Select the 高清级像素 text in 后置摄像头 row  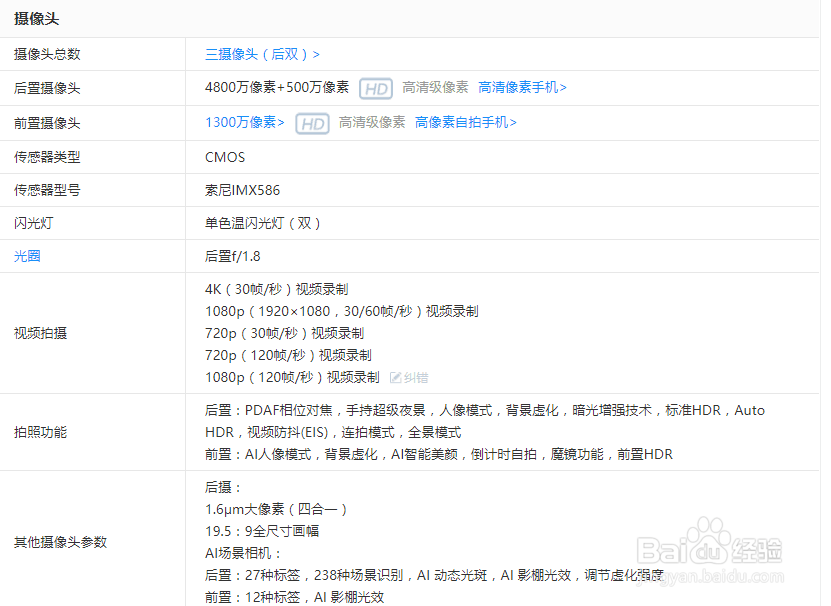(x=435, y=87)
